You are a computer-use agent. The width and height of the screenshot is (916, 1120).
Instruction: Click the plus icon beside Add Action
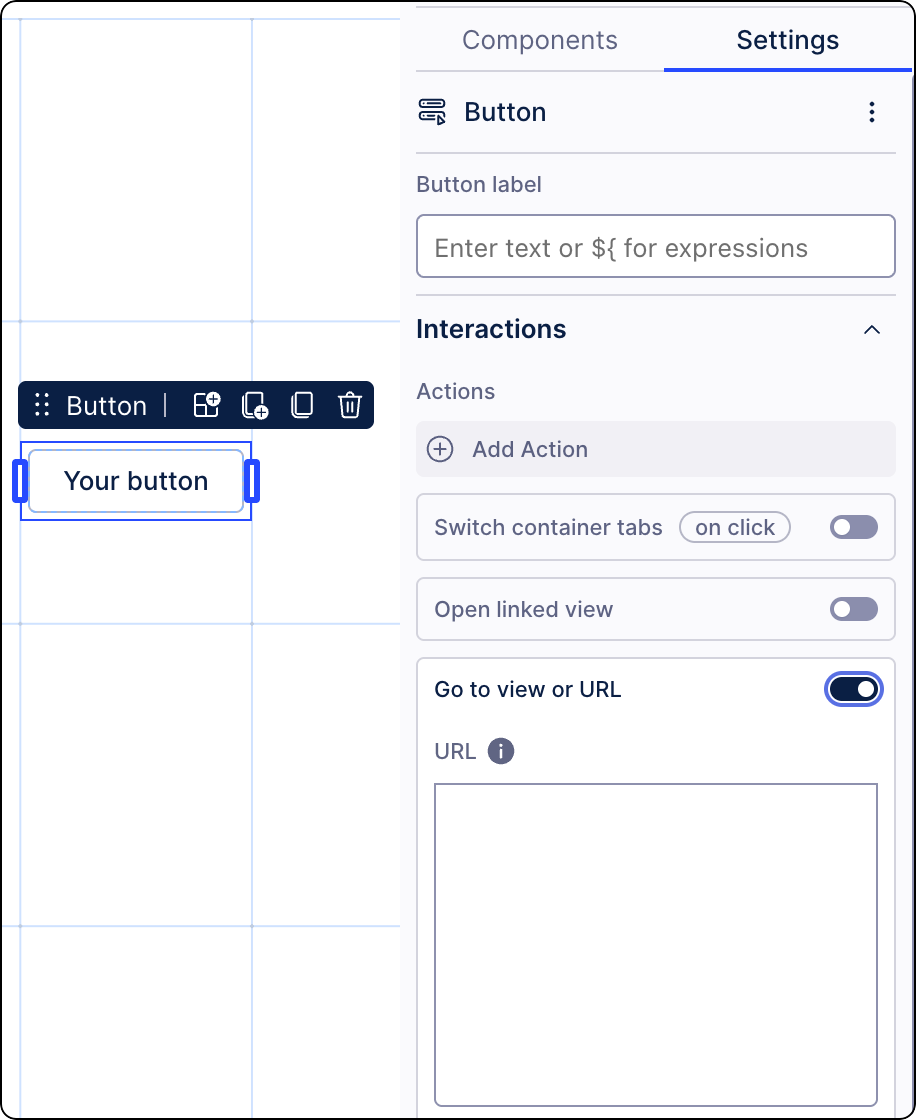click(x=440, y=449)
